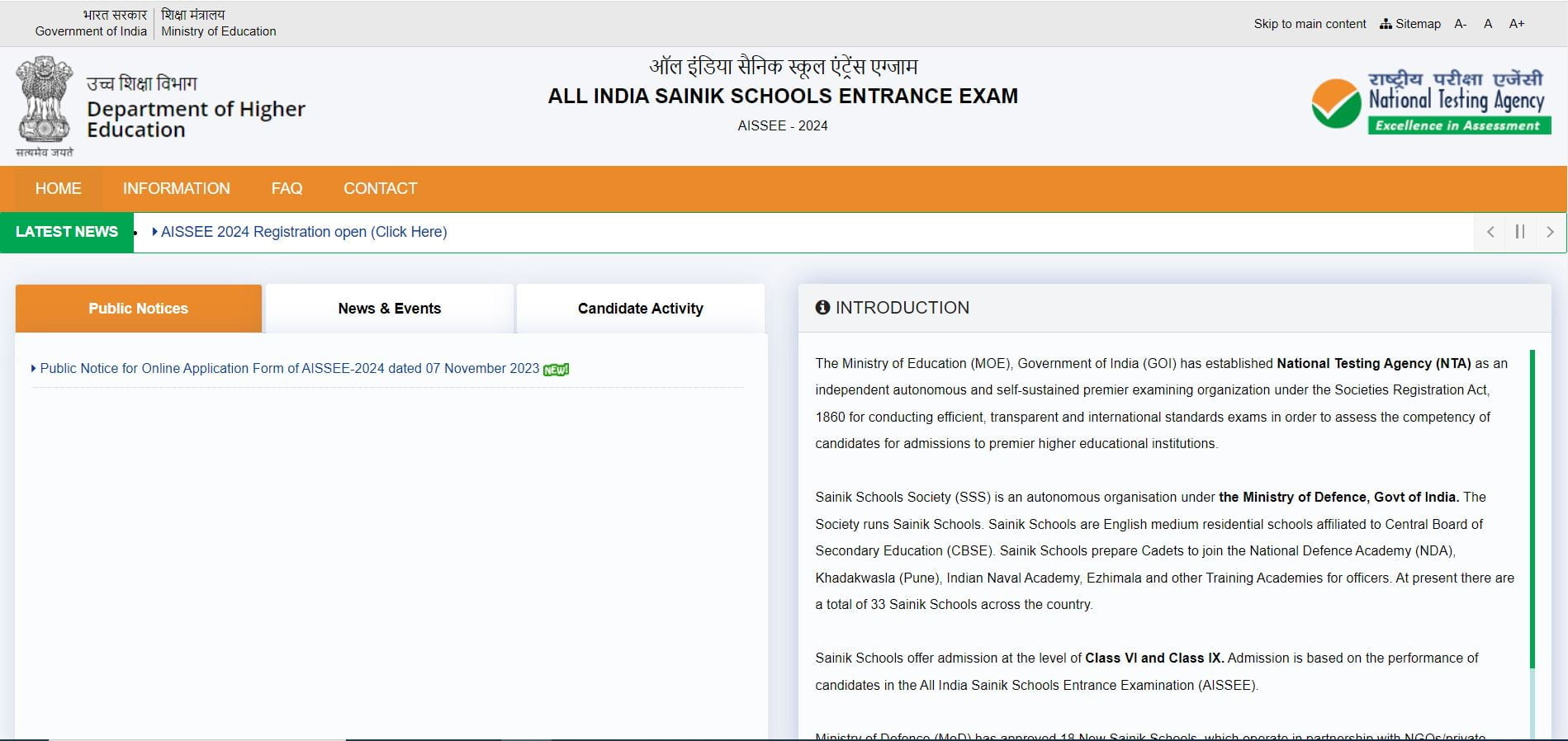
Task: Click the Government of India emblem
Action: click(x=45, y=106)
